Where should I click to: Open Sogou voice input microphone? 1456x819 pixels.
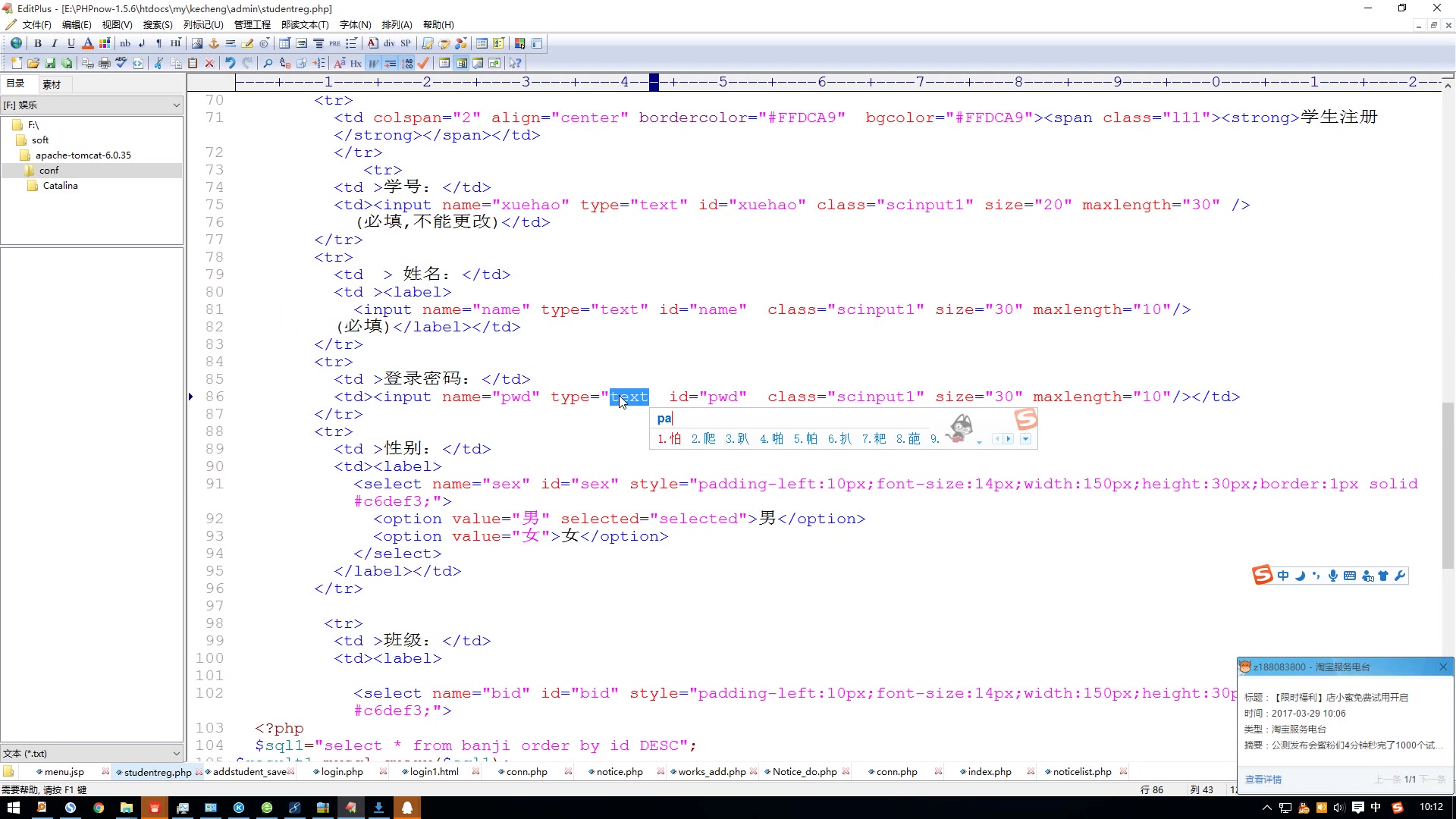point(1332,576)
